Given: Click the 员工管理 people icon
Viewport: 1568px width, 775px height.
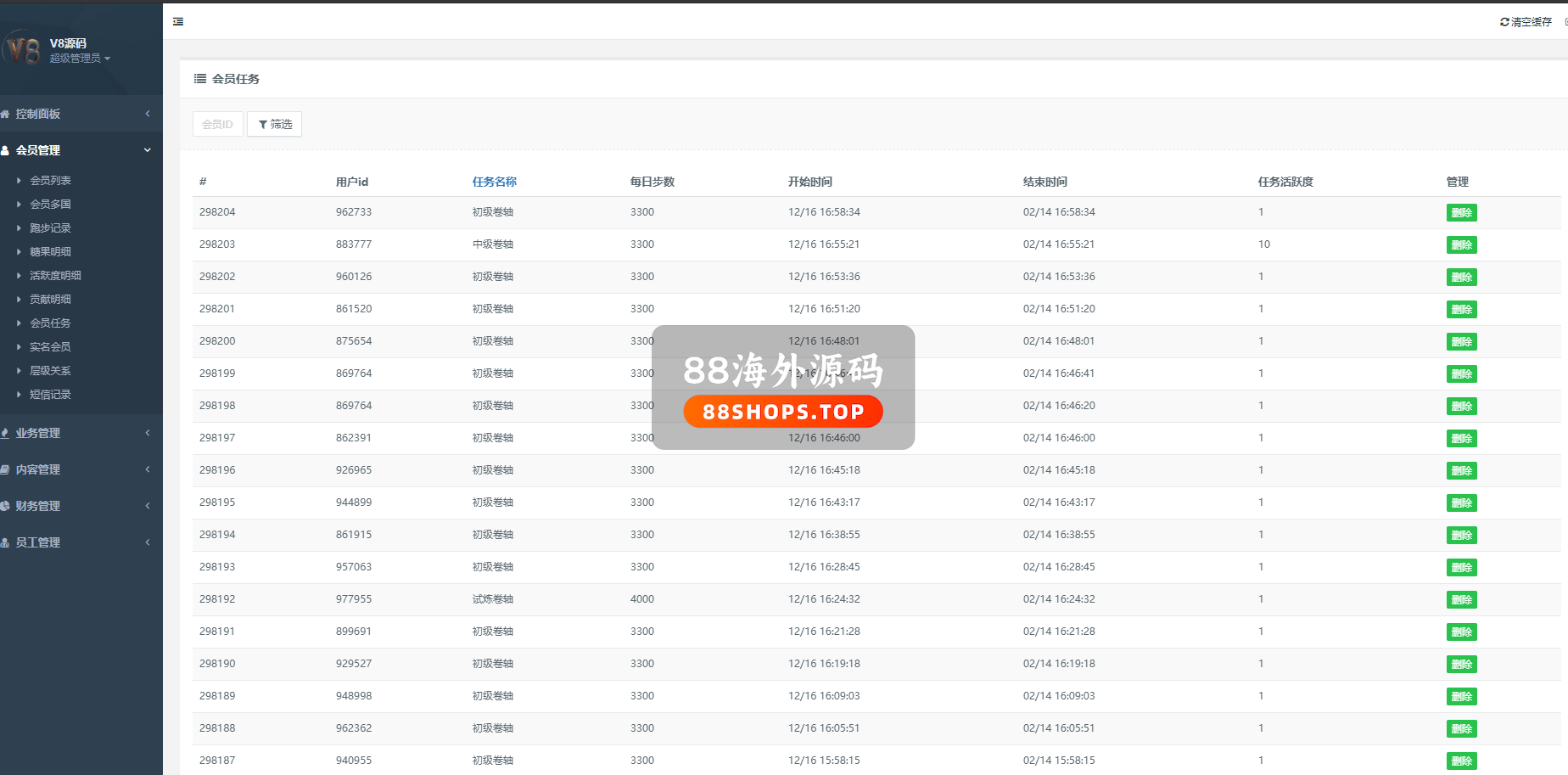Looking at the screenshot, I should pyautogui.click(x=5, y=542).
